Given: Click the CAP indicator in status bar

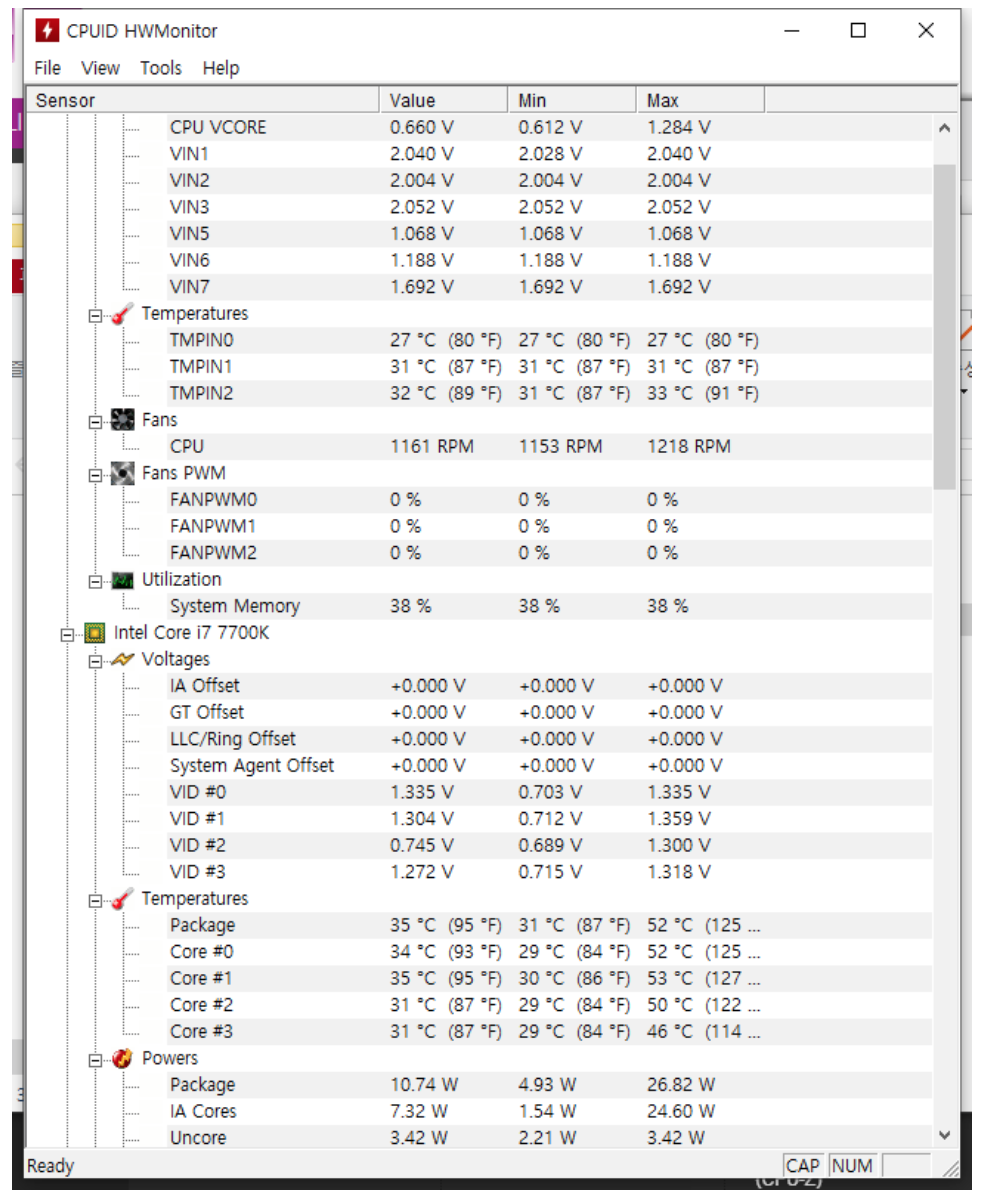Looking at the screenshot, I should pyautogui.click(x=803, y=1167).
